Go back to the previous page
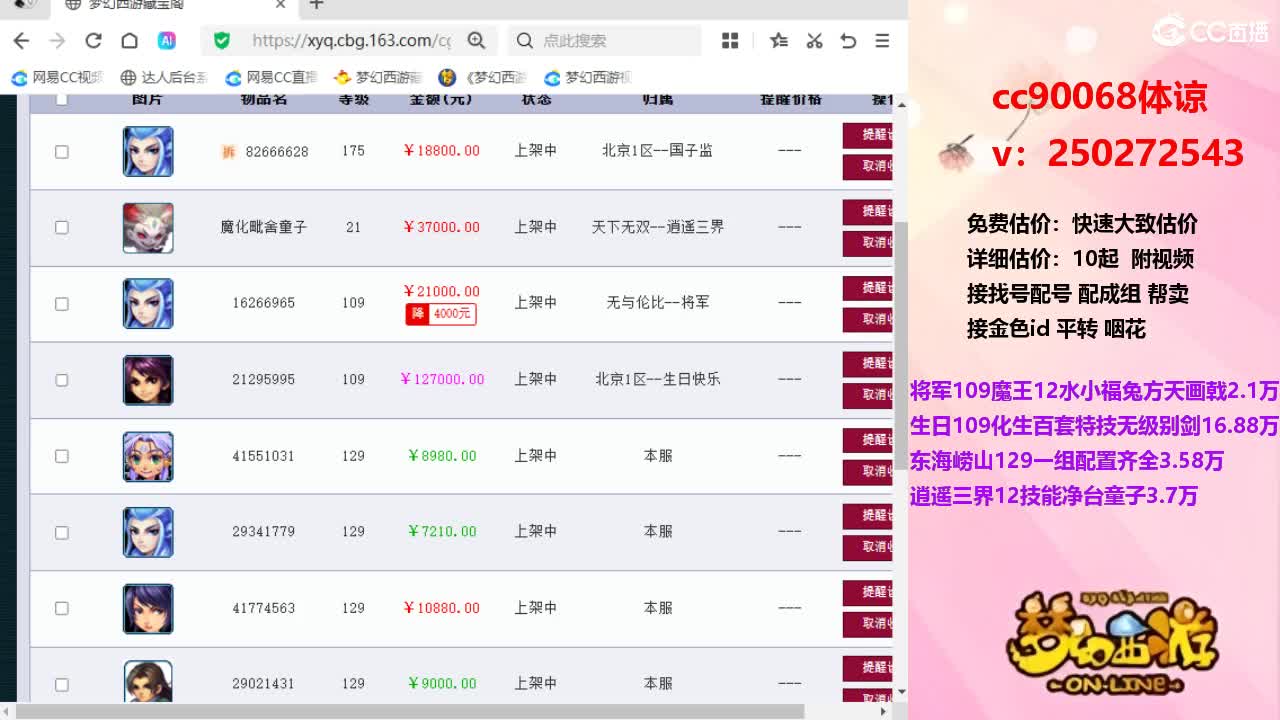The height and width of the screenshot is (720, 1280). [x=21, y=41]
